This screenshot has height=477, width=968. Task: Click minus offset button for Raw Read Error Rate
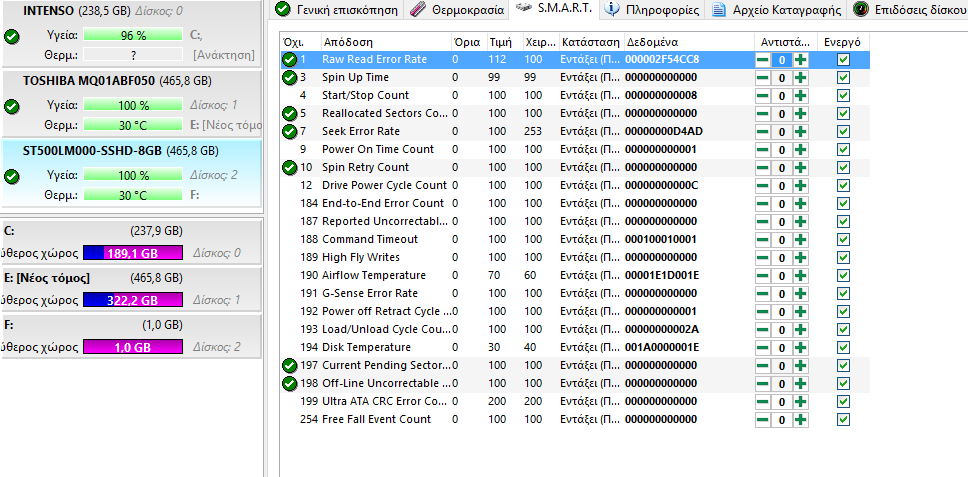(x=763, y=60)
